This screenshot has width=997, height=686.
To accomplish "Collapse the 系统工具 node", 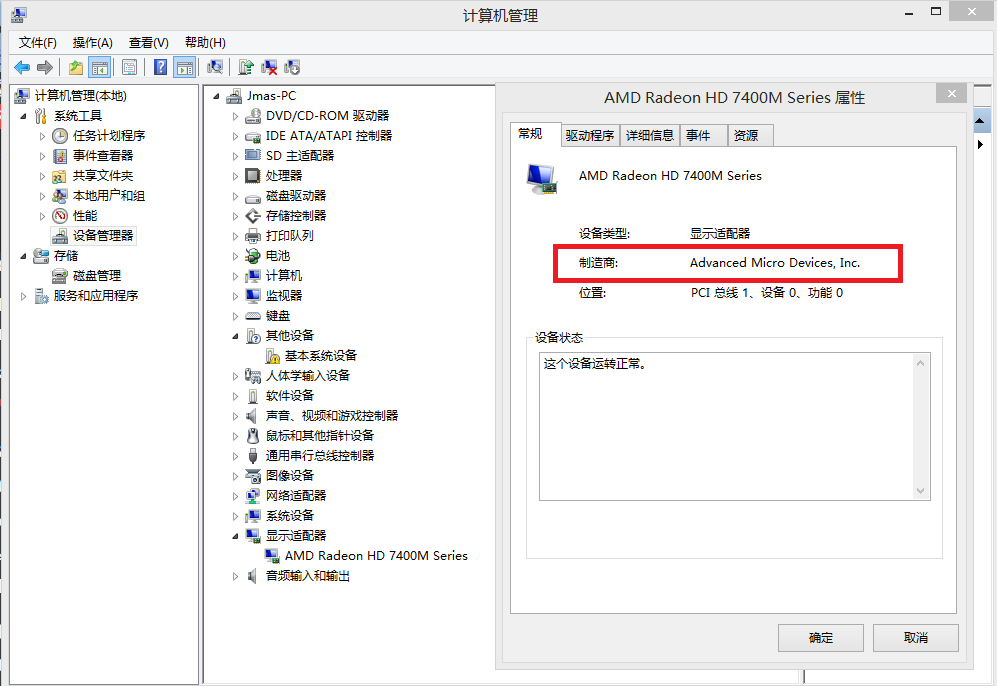I will coord(24,116).
